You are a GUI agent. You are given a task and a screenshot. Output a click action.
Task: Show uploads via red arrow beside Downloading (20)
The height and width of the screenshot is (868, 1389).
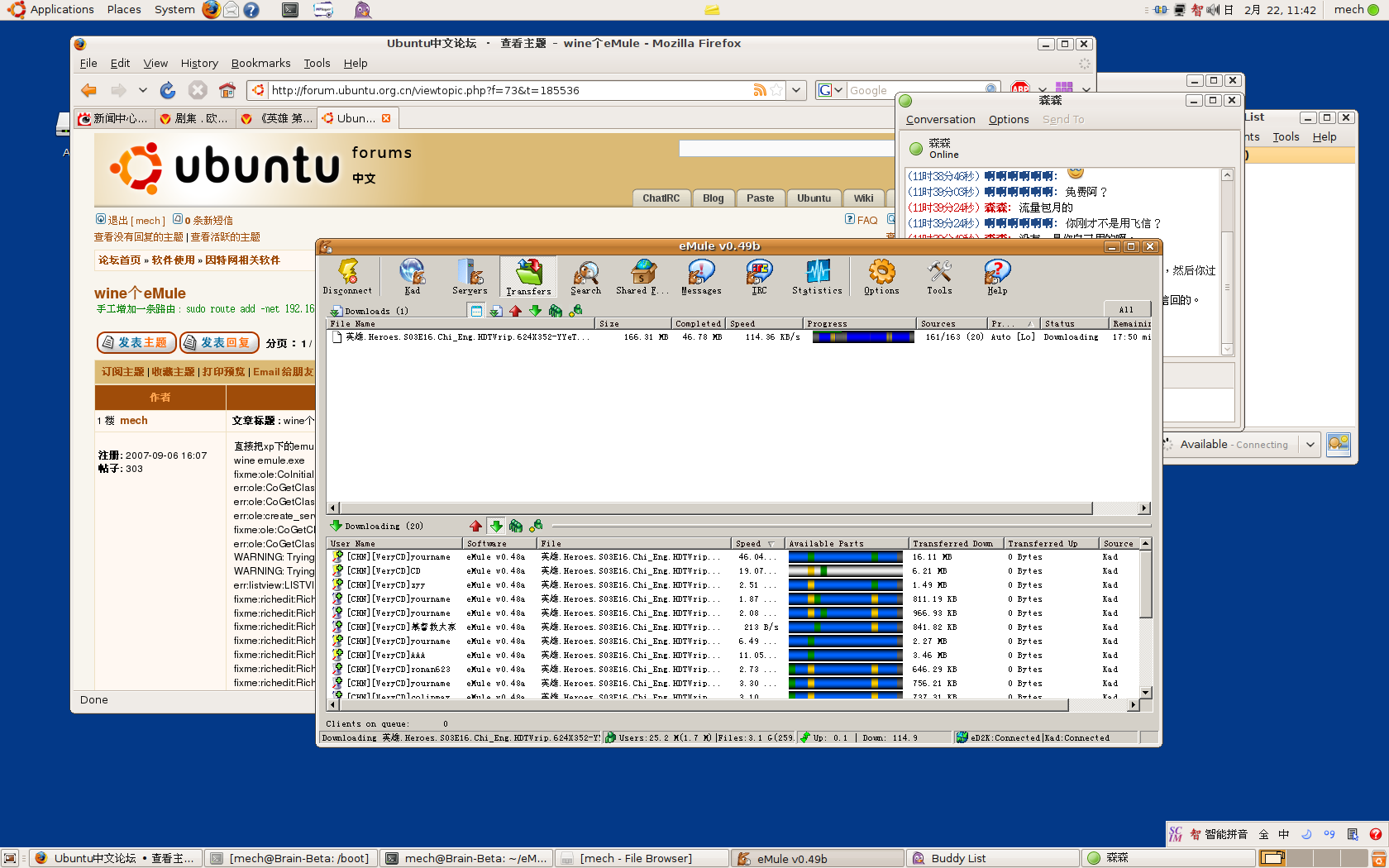point(475,526)
